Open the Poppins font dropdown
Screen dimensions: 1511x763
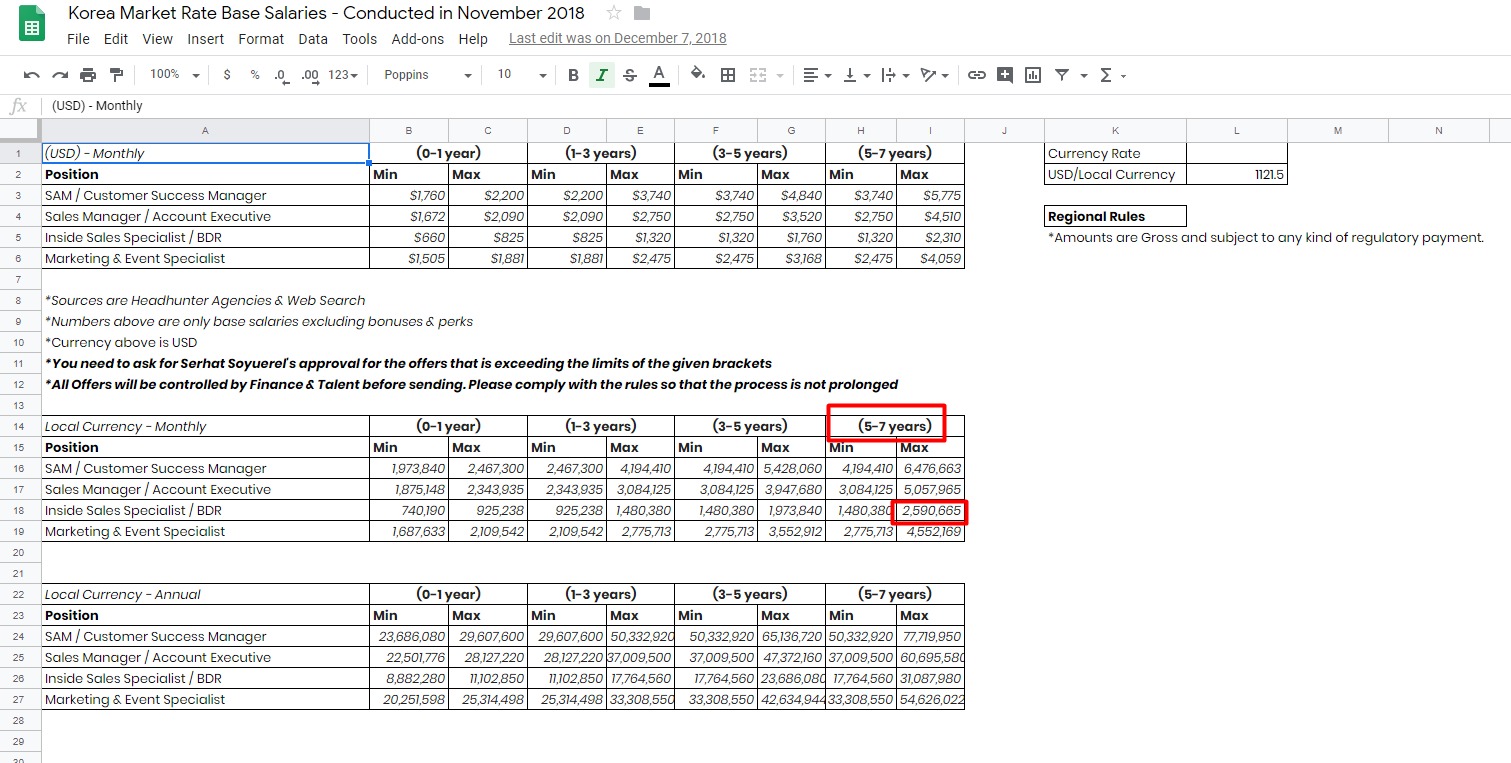click(427, 75)
